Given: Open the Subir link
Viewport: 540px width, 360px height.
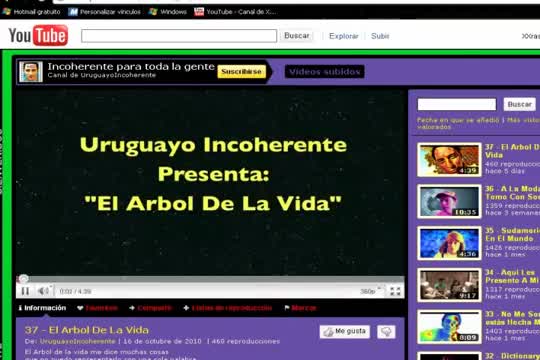Looking at the screenshot, I should [380, 36].
